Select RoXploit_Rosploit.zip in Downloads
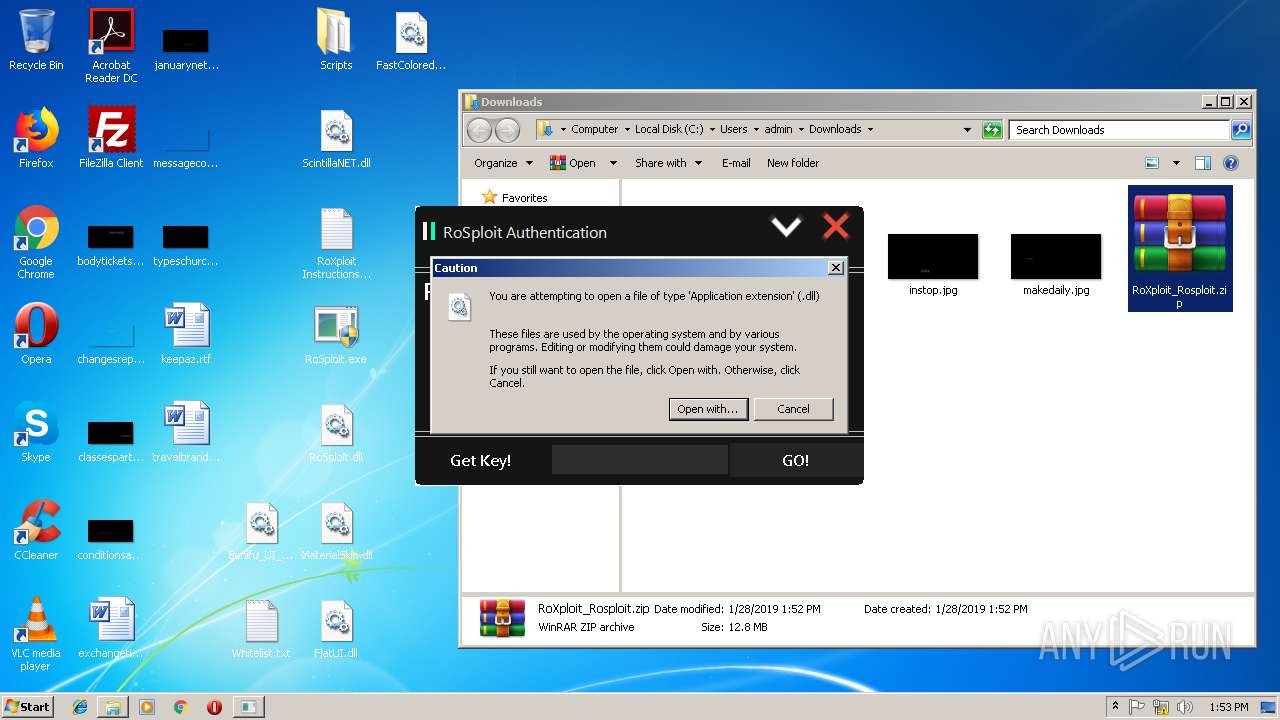The width and height of the screenshot is (1280, 720). [1180, 248]
